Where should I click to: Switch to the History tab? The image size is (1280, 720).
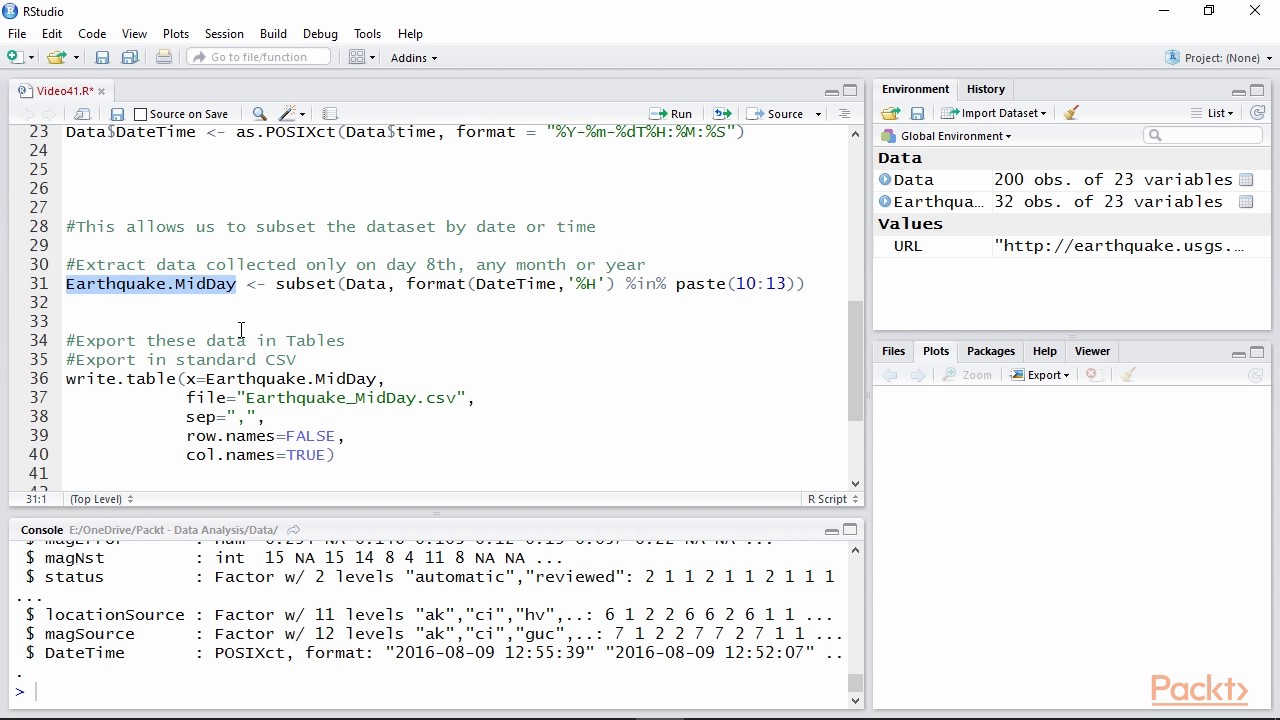point(985,89)
